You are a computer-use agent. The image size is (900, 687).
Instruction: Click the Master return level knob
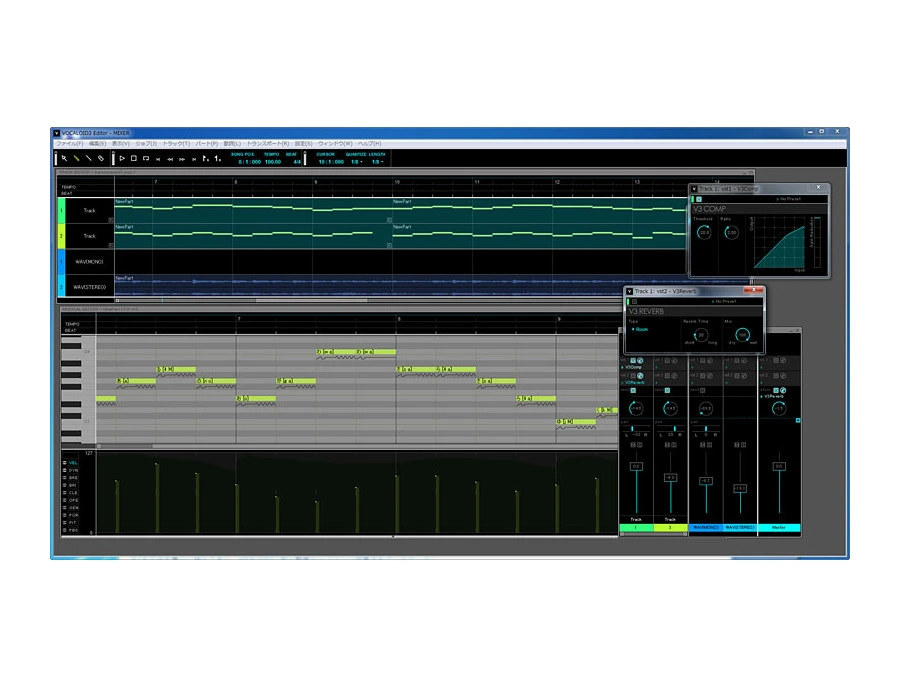pos(779,408)
